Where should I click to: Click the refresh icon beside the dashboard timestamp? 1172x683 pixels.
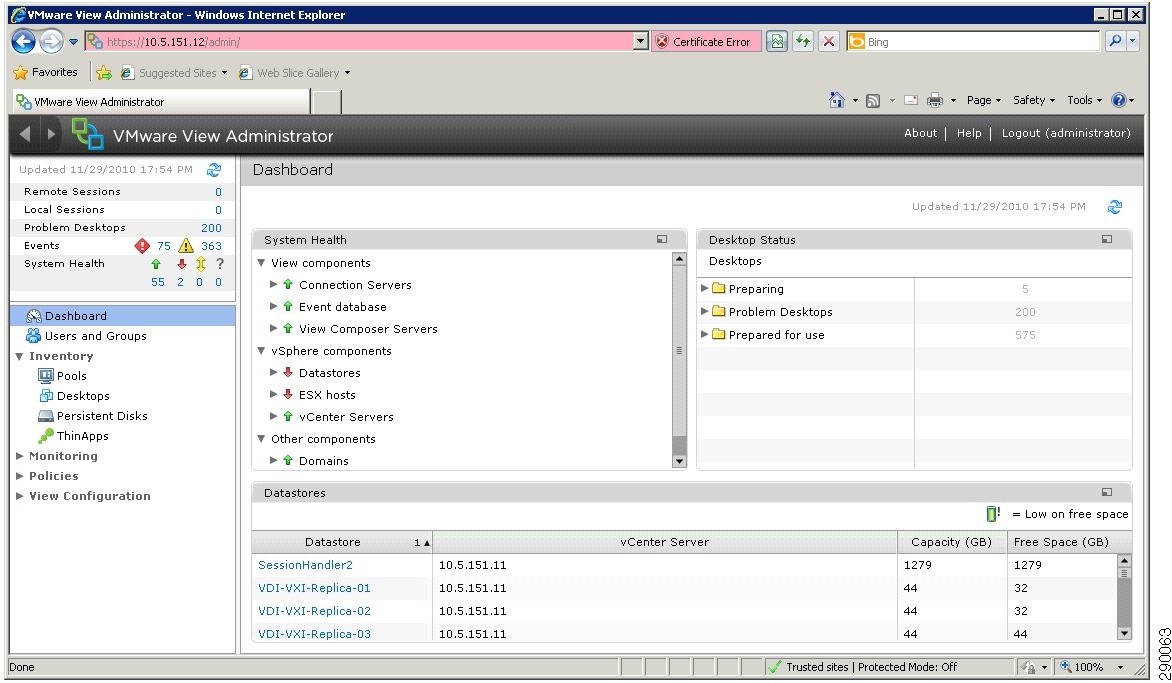click(x=1115, y=207)
